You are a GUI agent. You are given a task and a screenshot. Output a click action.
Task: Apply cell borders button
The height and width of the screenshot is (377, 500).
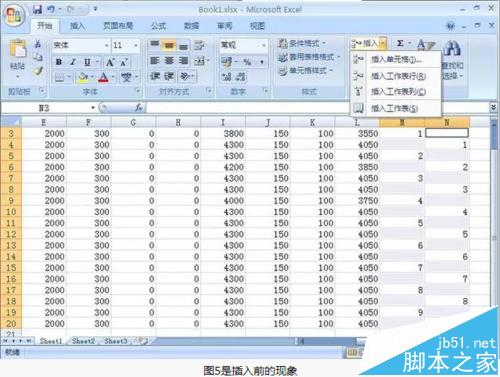(59, 78)
